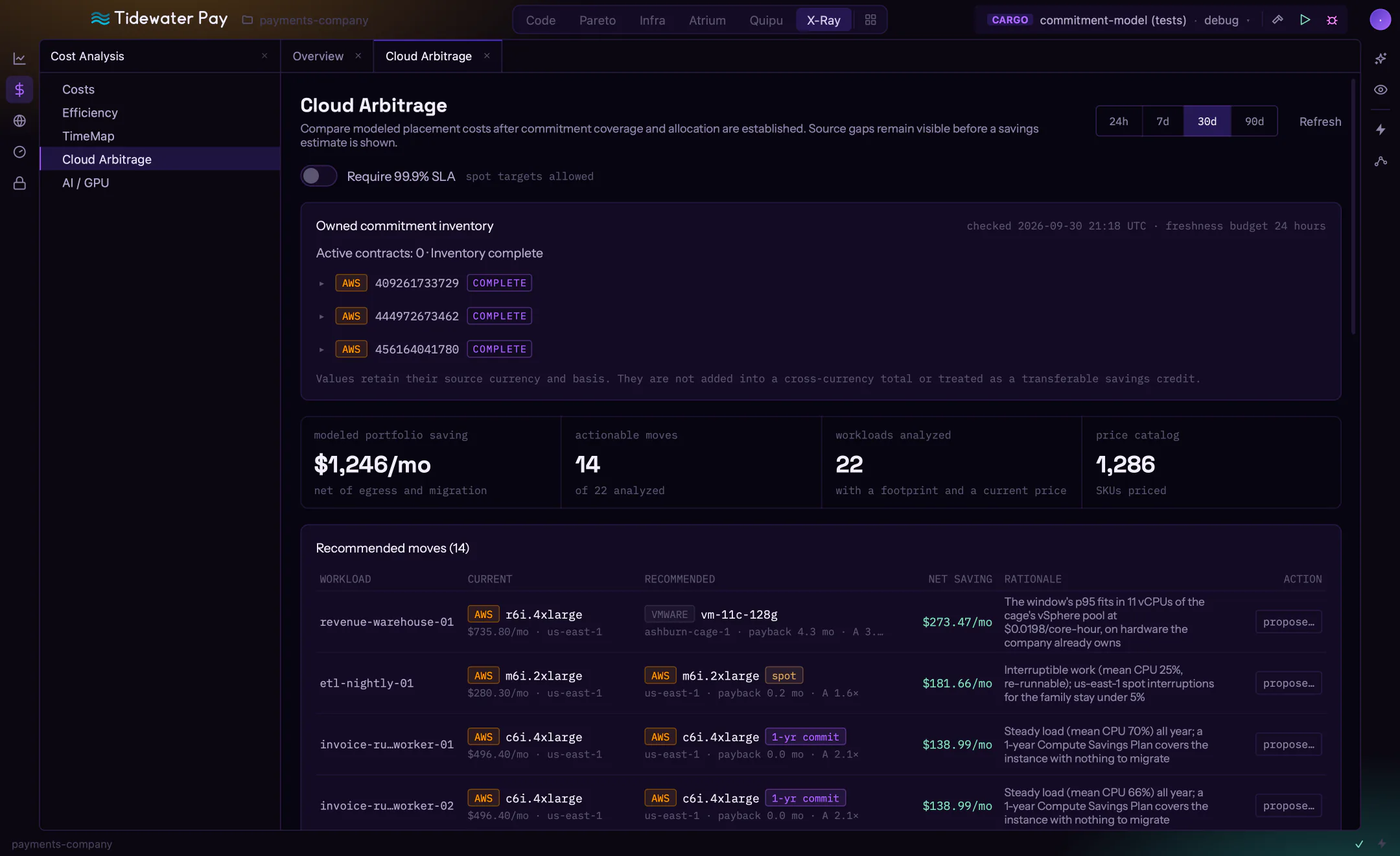1400x856 pixels.
Task: Click the build hammer icon
Action: tap(1277, 20)
